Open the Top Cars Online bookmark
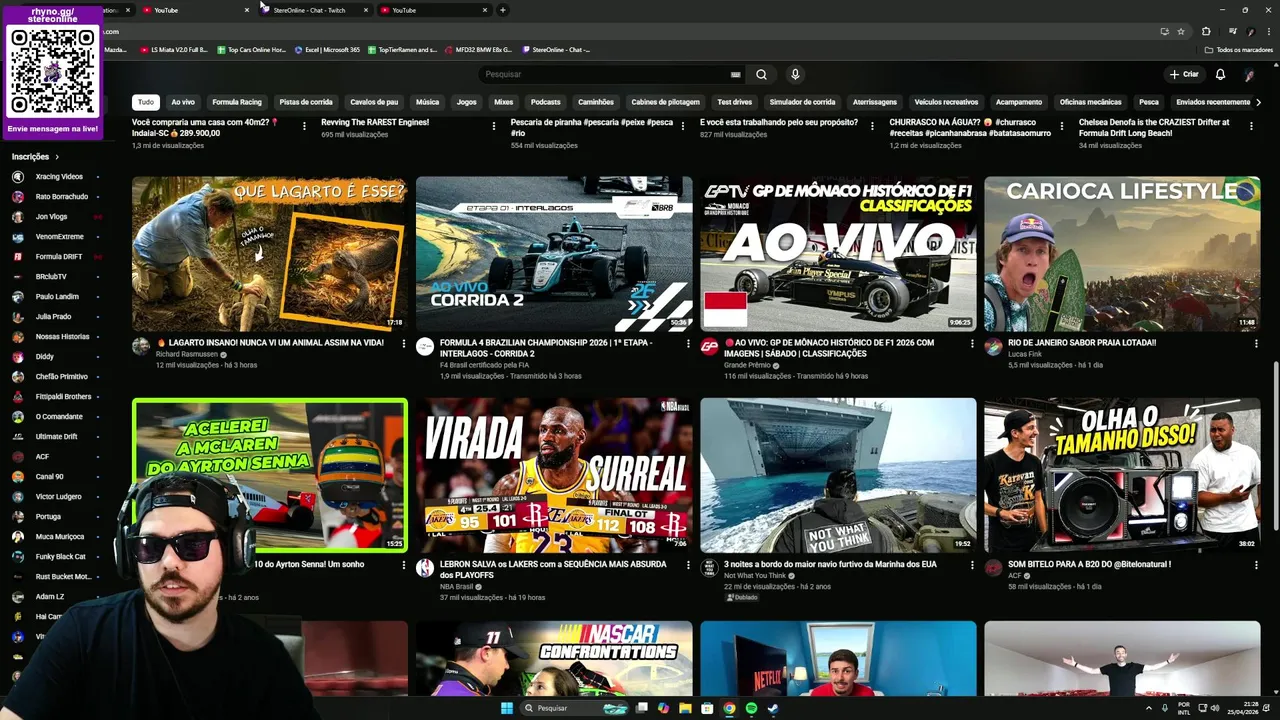 coord(251,50)
